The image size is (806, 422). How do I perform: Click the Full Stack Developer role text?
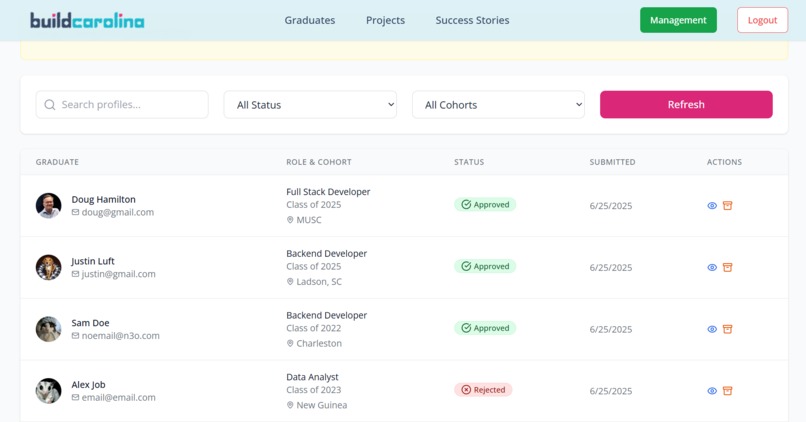[328, 192]
